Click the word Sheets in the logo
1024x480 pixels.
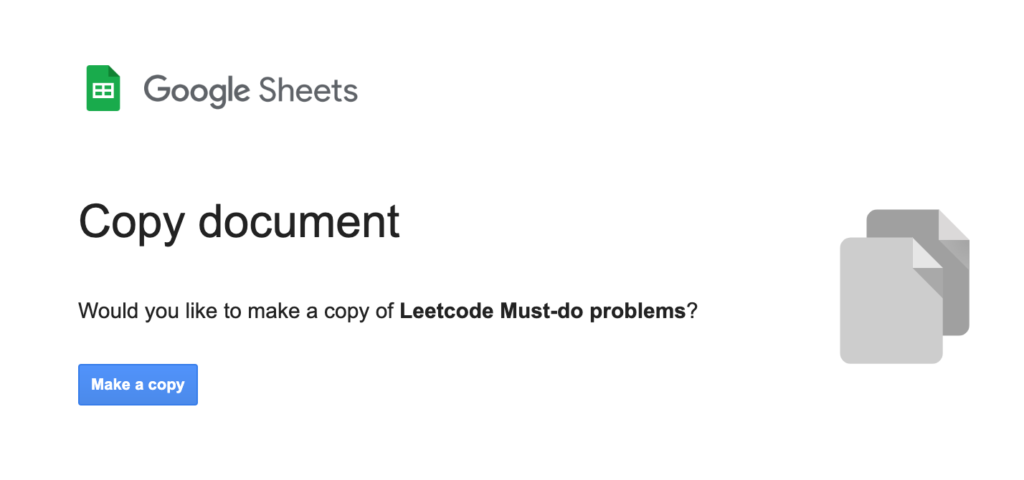[308, 90]
